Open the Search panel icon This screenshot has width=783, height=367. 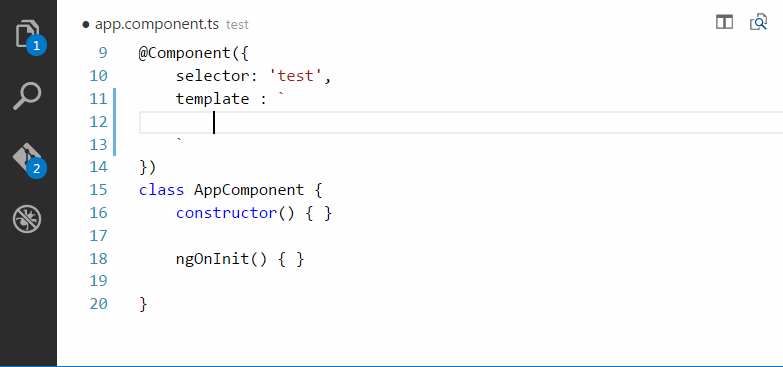tap(27, 96)
